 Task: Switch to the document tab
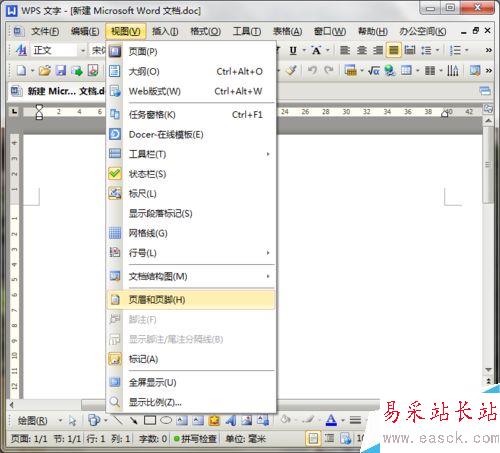(57, 91)
